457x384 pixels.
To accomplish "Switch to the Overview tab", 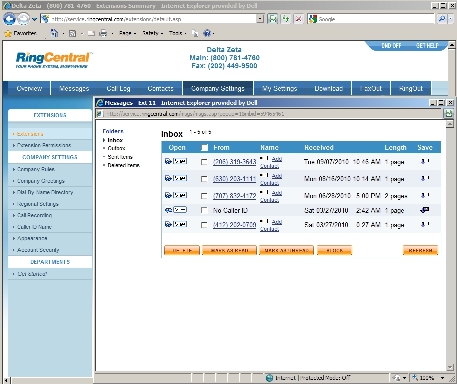I will [x=29, y=88].
